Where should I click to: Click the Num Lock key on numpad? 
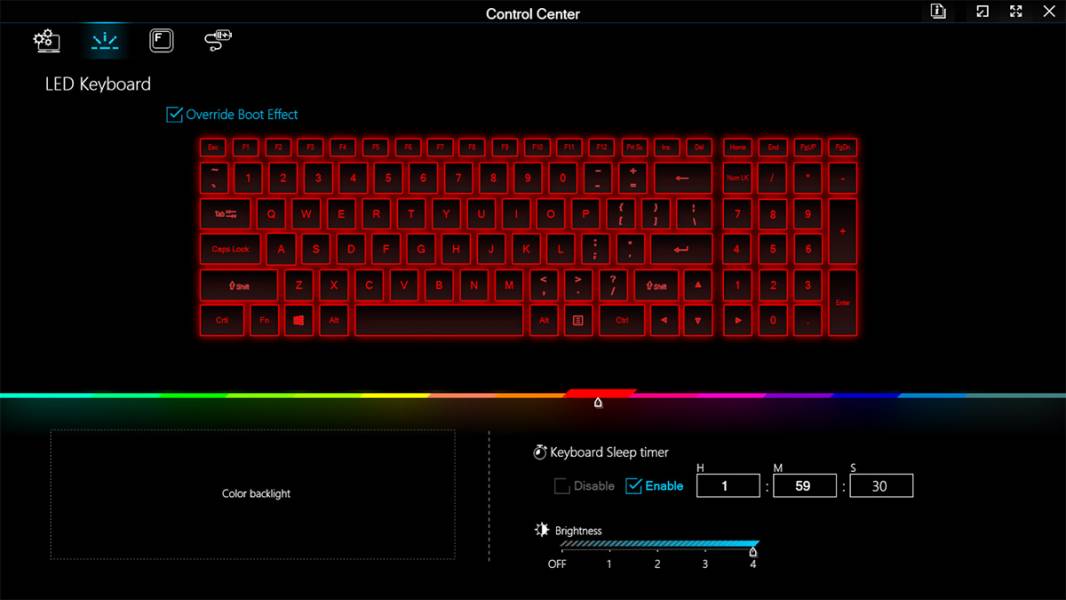[x=738, y=178]
